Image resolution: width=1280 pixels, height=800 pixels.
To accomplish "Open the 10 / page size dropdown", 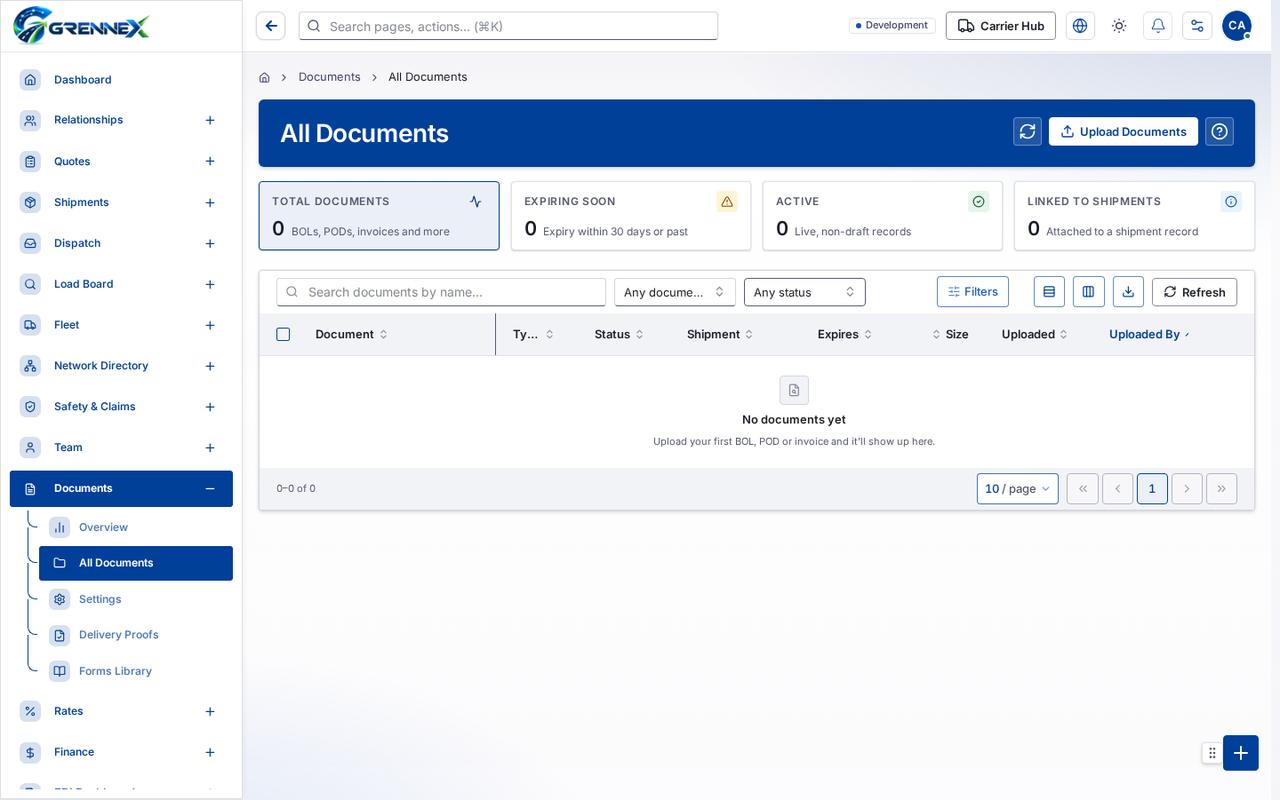I will pos(1018,489).
